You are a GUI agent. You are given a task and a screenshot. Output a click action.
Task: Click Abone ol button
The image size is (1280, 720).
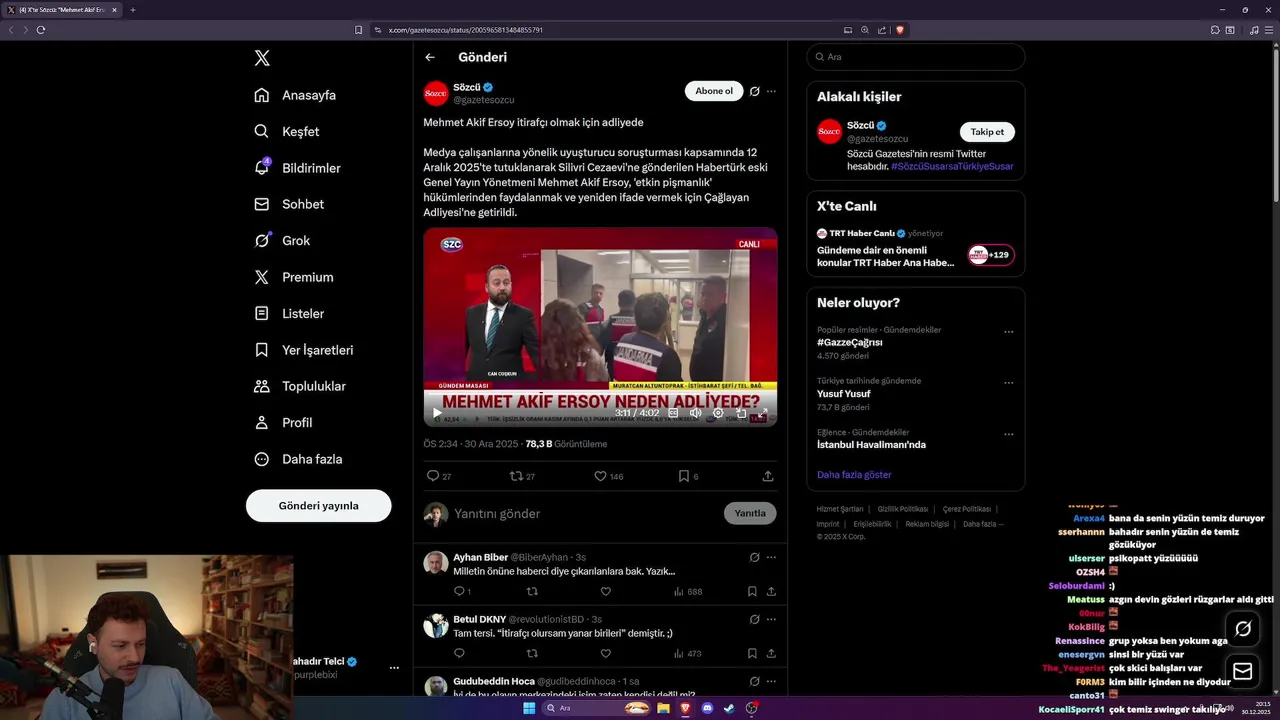[714, 91]
